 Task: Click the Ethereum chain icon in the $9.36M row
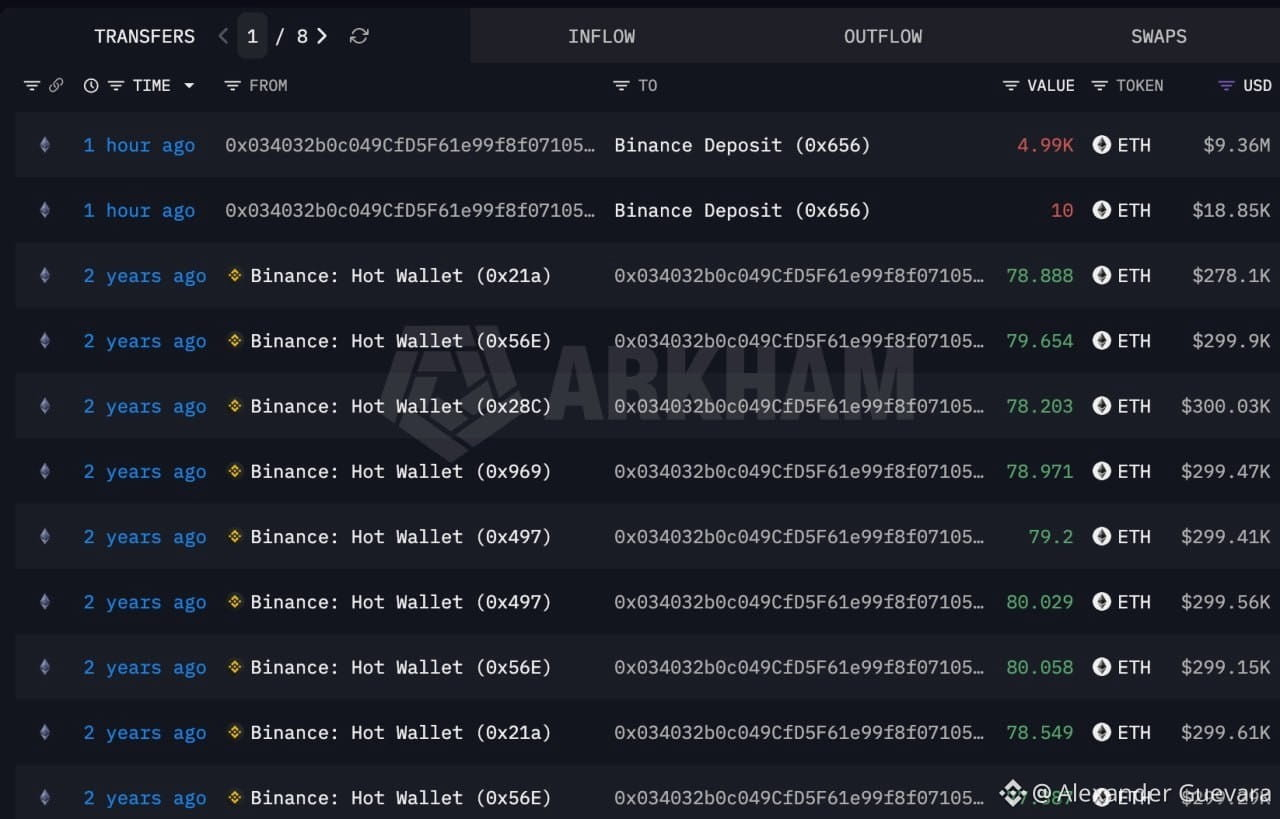[x=44, y=145]
